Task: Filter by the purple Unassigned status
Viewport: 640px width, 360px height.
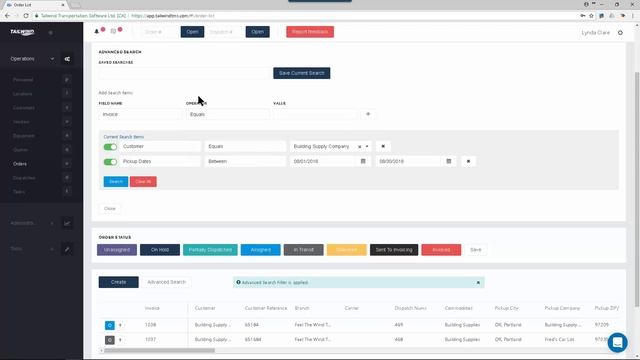Action: pos(117,250)
